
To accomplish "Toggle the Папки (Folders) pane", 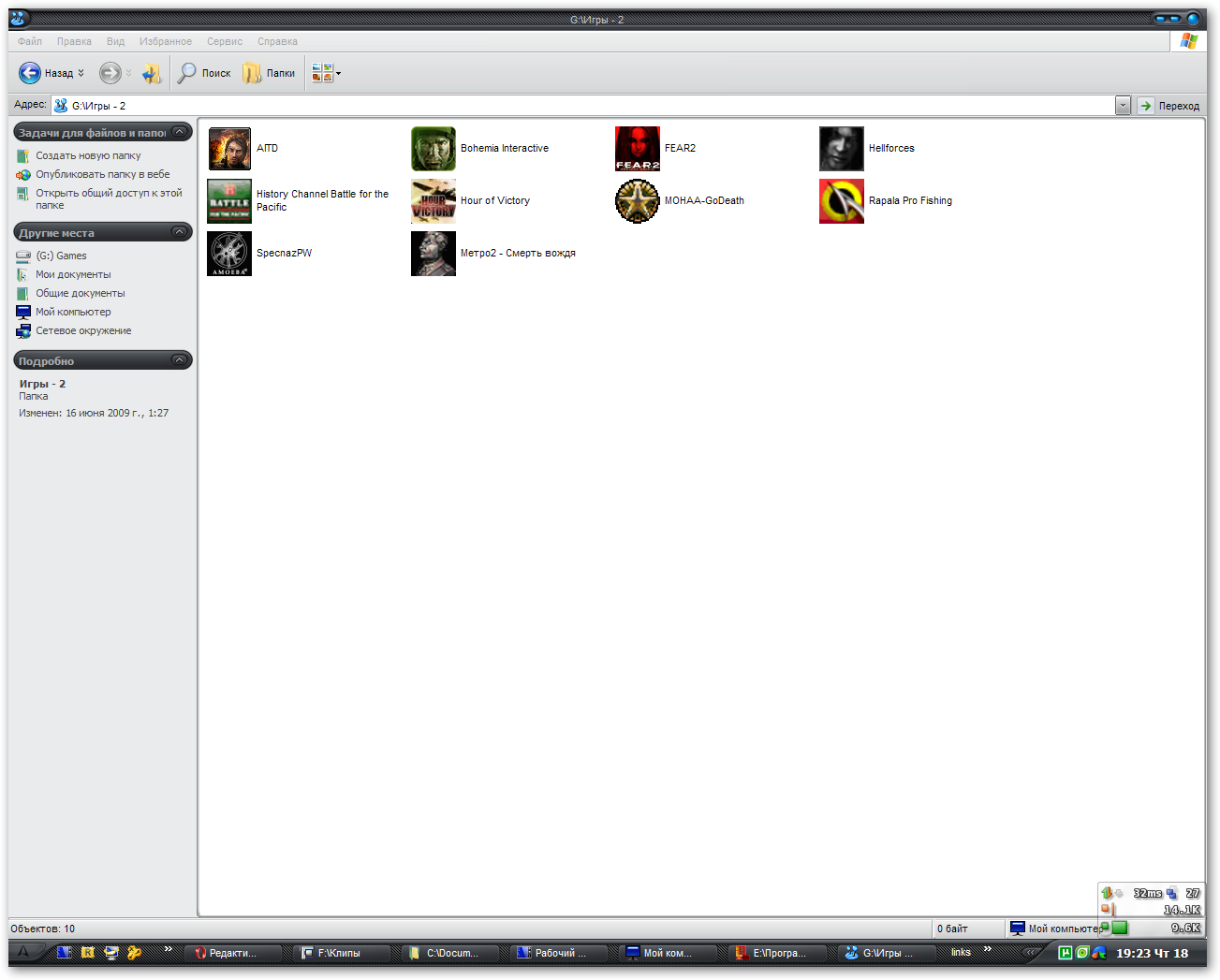I will tap(269, 72).
